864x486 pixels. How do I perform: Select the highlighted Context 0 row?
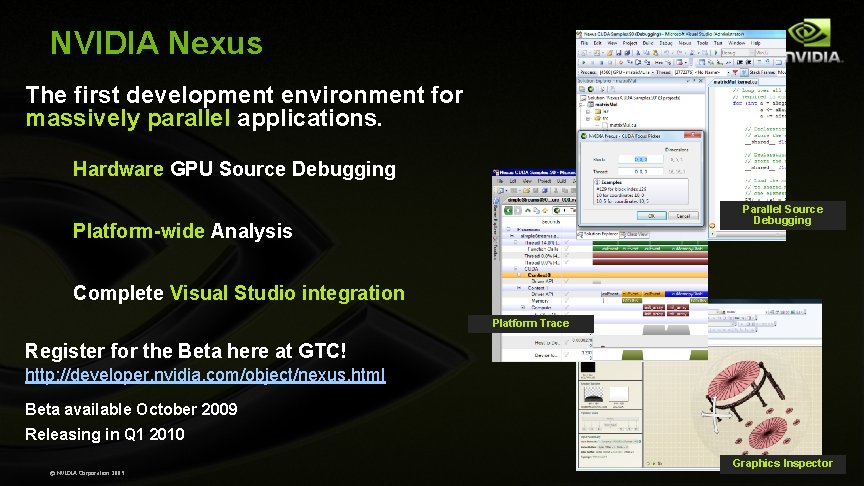click(x=604, y=275)
